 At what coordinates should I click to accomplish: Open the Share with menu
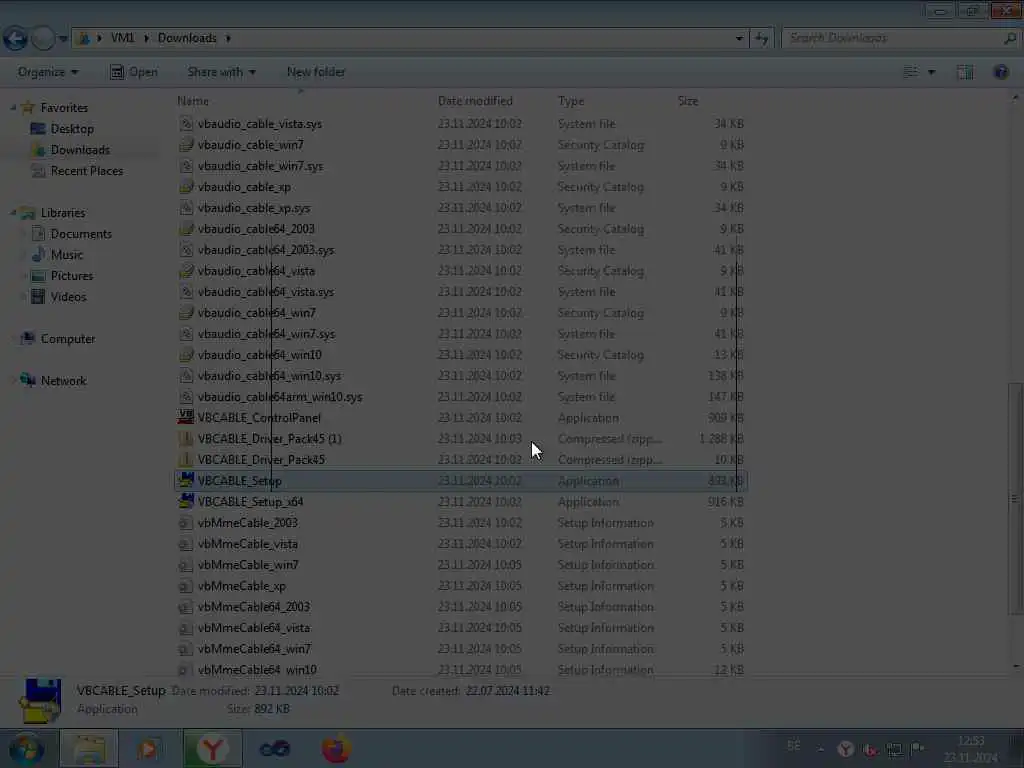point(221,72)
